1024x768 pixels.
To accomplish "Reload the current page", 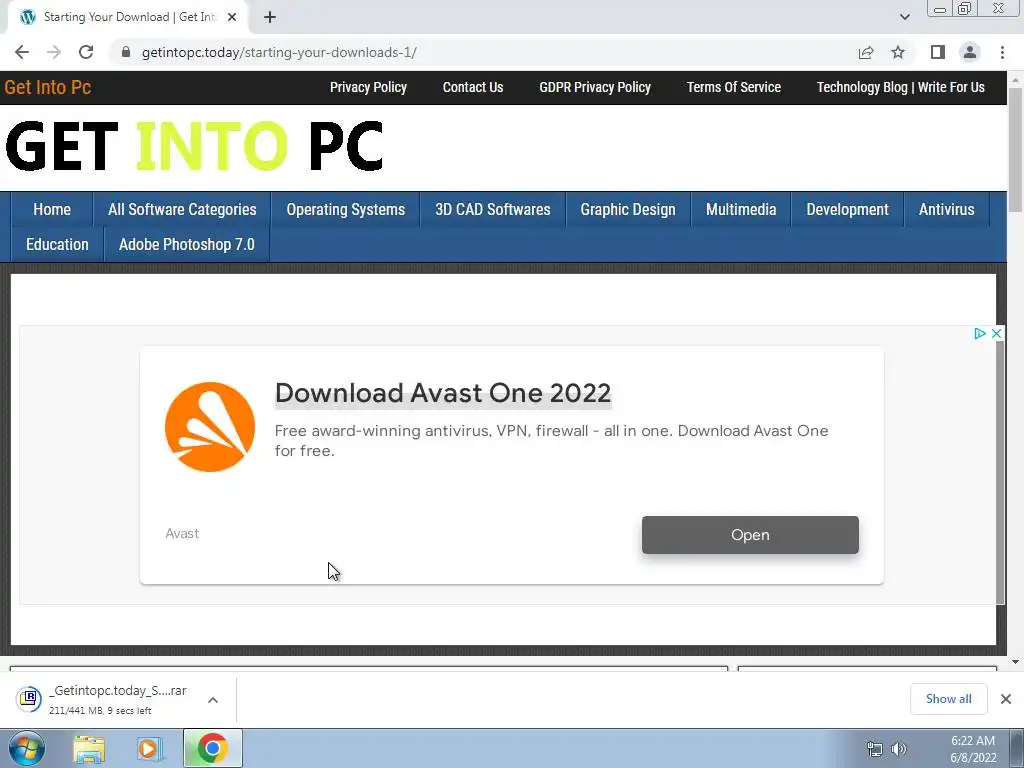I will point(86,52).
